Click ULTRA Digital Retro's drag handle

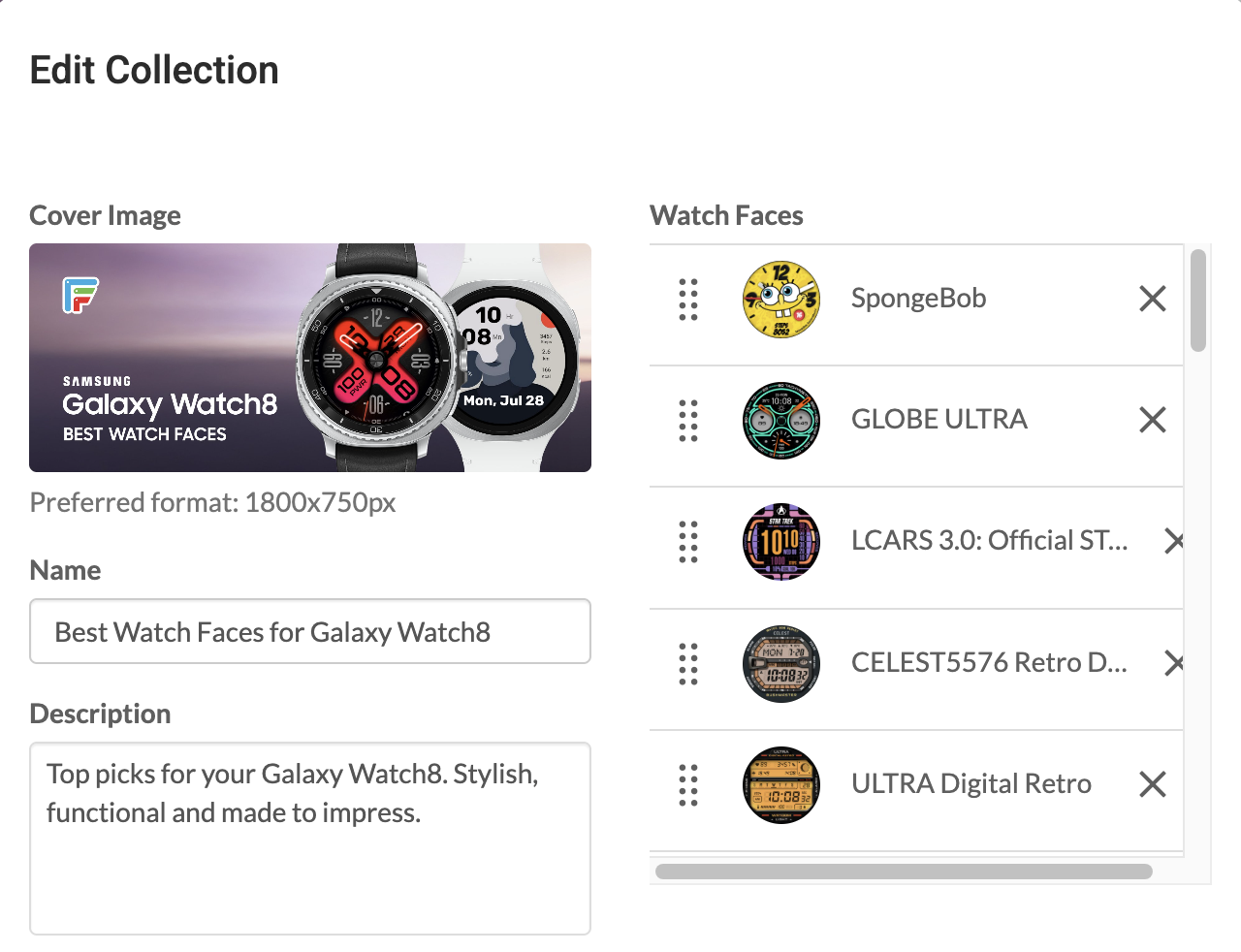pos(688,785)
